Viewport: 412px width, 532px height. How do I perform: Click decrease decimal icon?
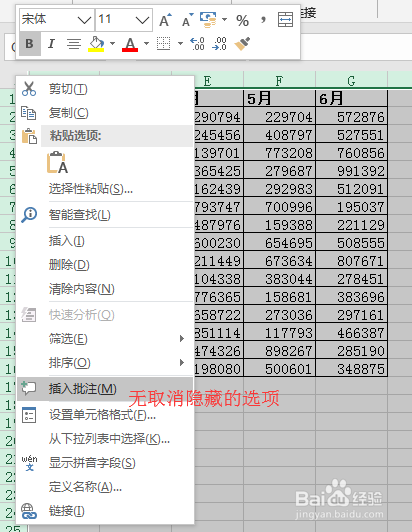tap(219, 44)
